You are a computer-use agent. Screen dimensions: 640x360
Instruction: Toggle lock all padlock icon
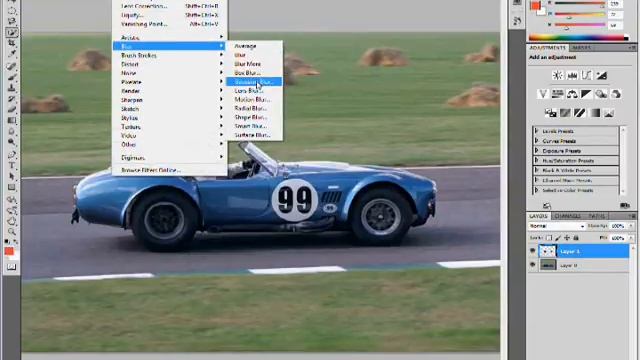(576, 238)
